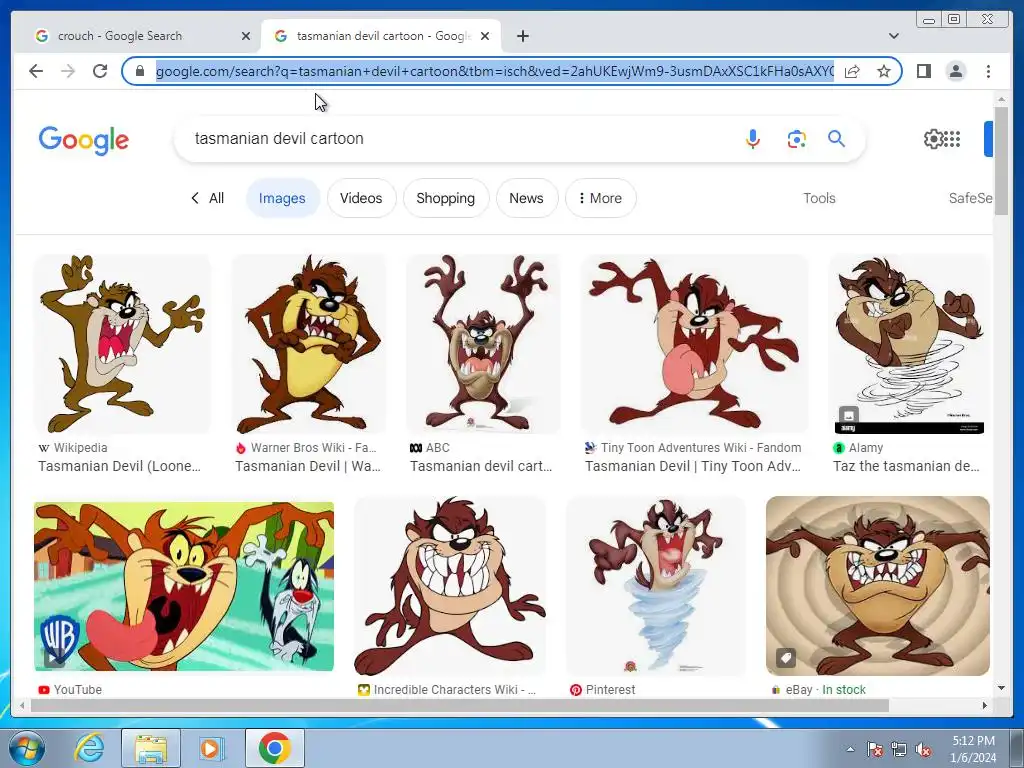Click the Taz the tasmanian de... title link

(906, 466)
